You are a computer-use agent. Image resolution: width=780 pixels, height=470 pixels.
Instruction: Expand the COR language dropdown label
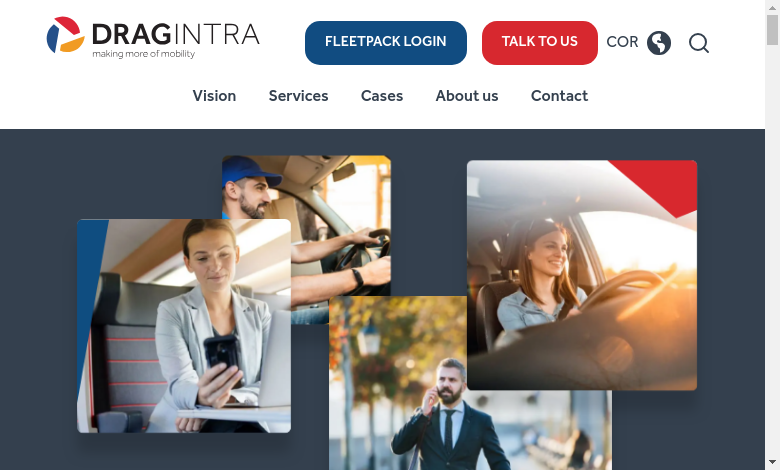[622, 43]
